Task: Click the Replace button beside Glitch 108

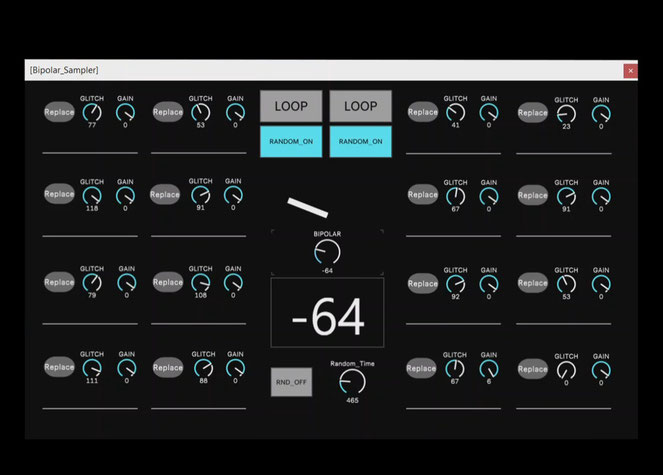Action: point(168,282)
